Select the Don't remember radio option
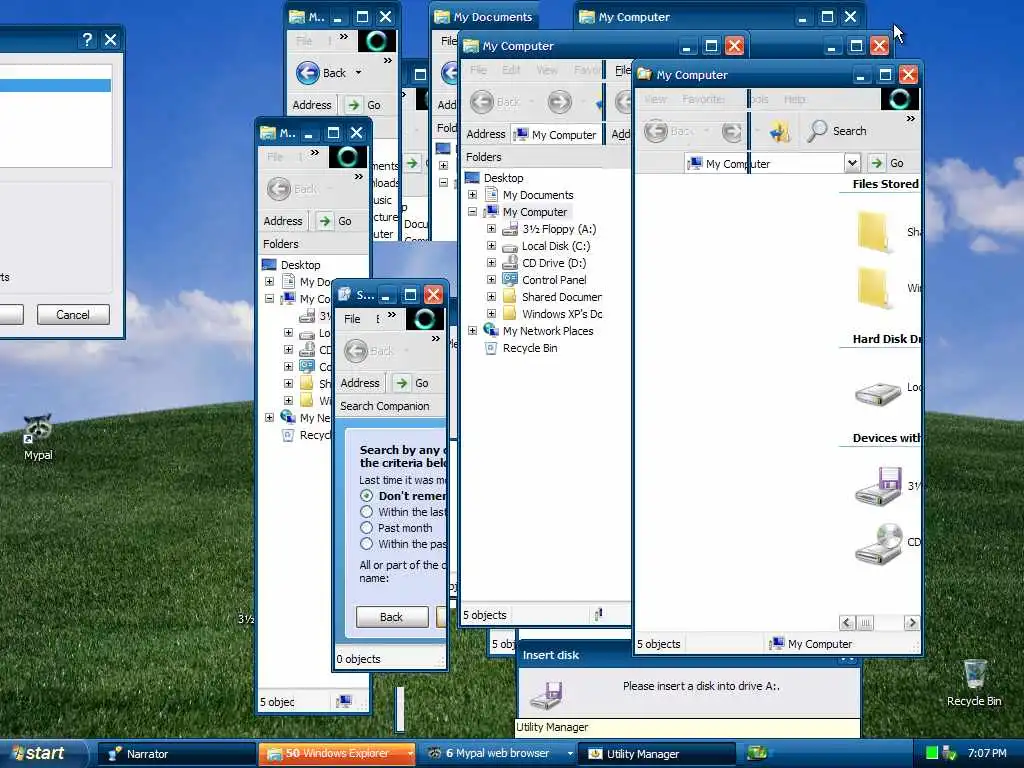Image resolution: width=1024 pixels, height=768 pixels. [366, 496]
